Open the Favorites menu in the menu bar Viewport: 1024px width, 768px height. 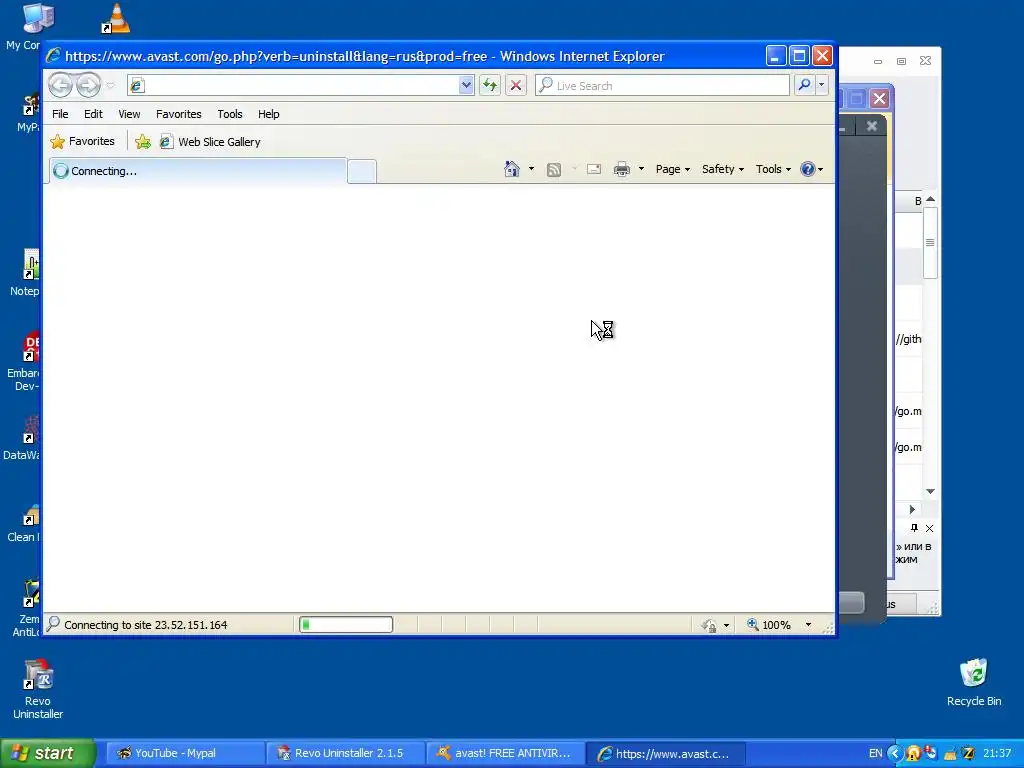pos(178,114)
